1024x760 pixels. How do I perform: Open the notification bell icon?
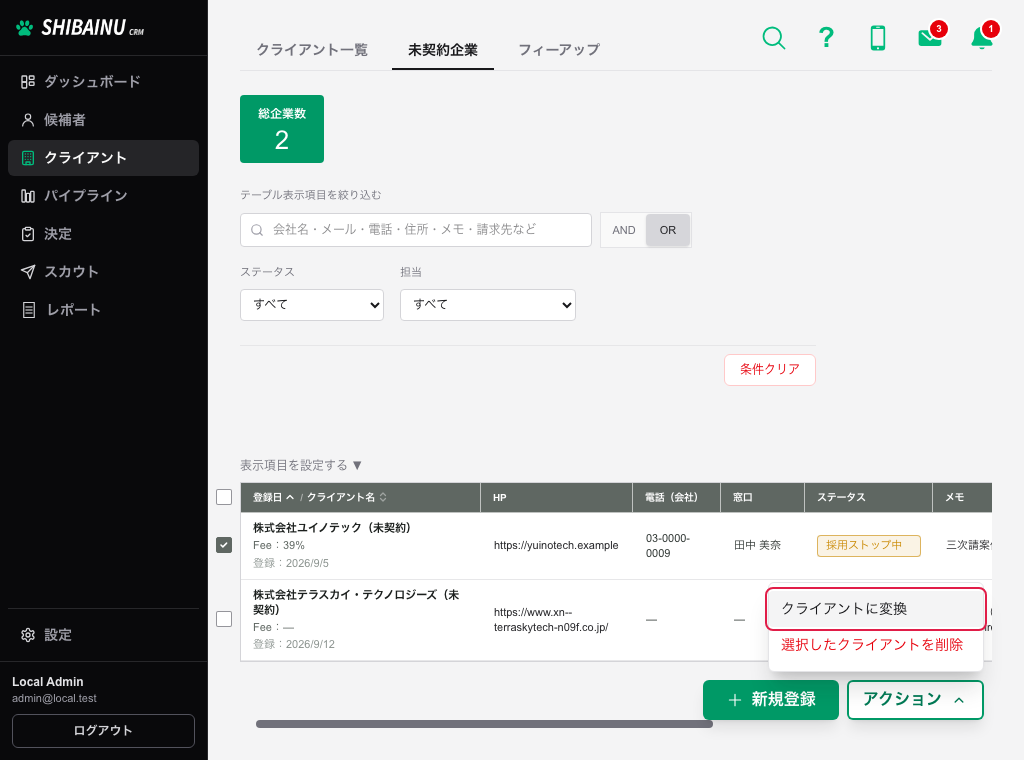tap(982, 37)
